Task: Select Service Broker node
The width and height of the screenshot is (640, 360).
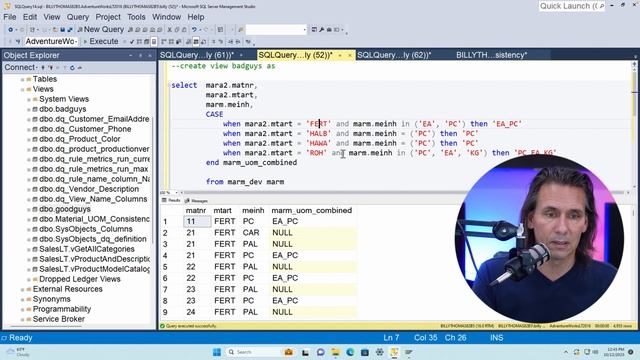Action: pyautogui.click(x=58, y=319)
